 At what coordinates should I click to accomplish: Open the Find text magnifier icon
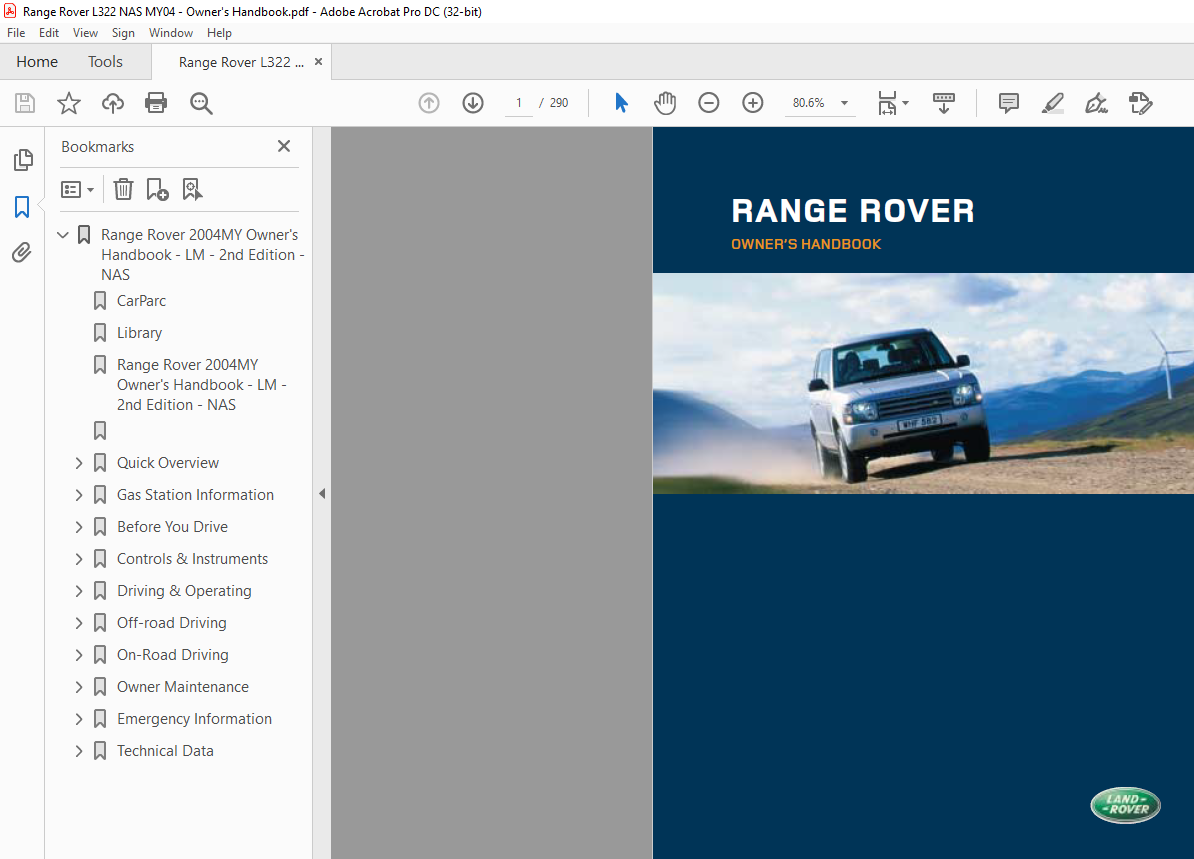(201, 103)
